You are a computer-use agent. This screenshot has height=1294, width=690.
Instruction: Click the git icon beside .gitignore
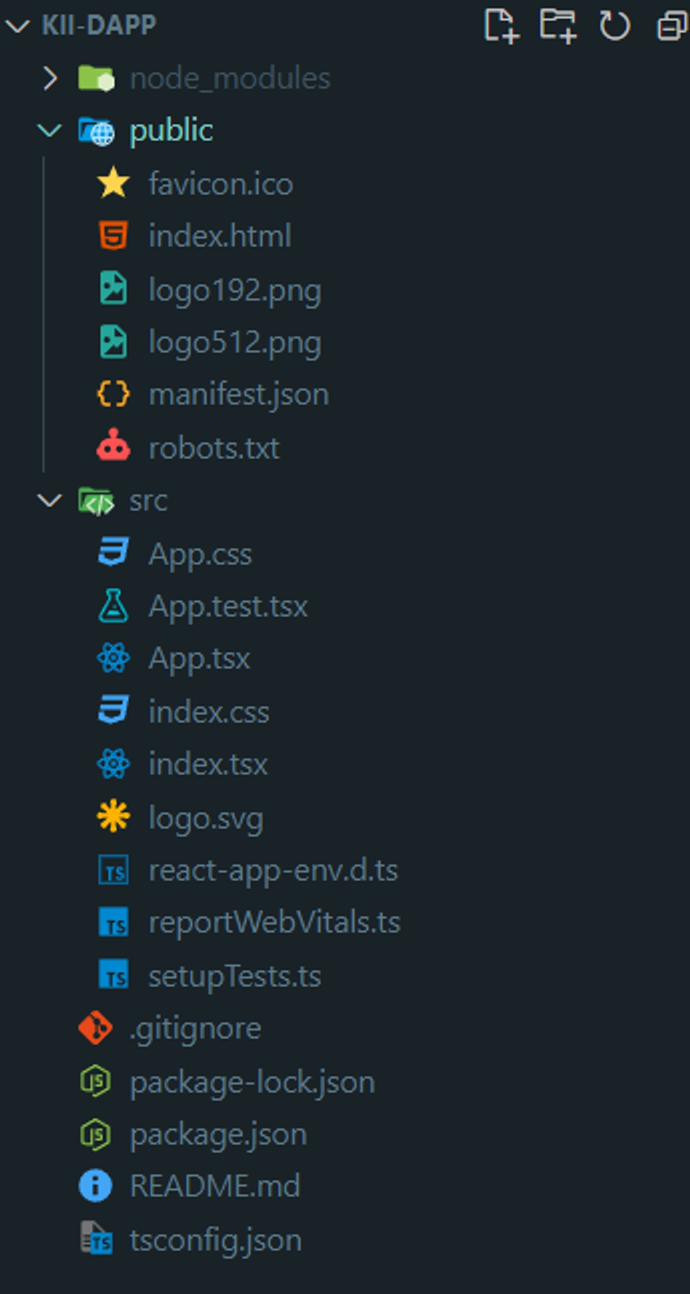(95, 1028)
